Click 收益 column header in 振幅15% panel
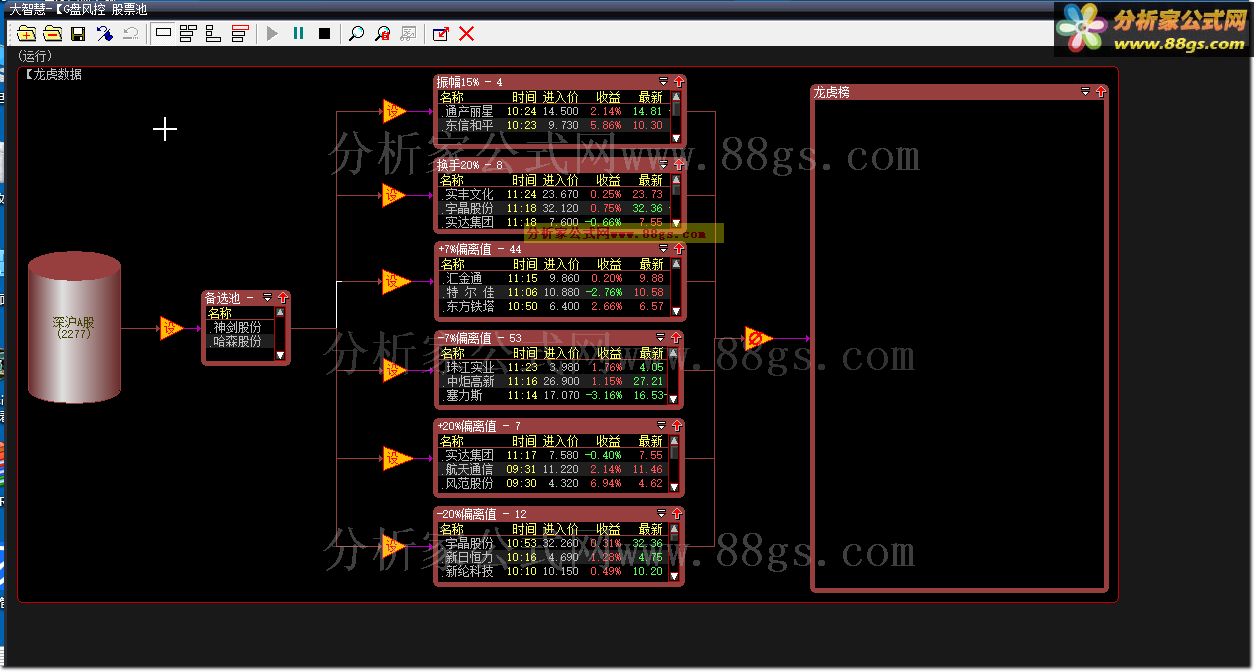This screenshot has height=672, width=1256. click(608, 97)
